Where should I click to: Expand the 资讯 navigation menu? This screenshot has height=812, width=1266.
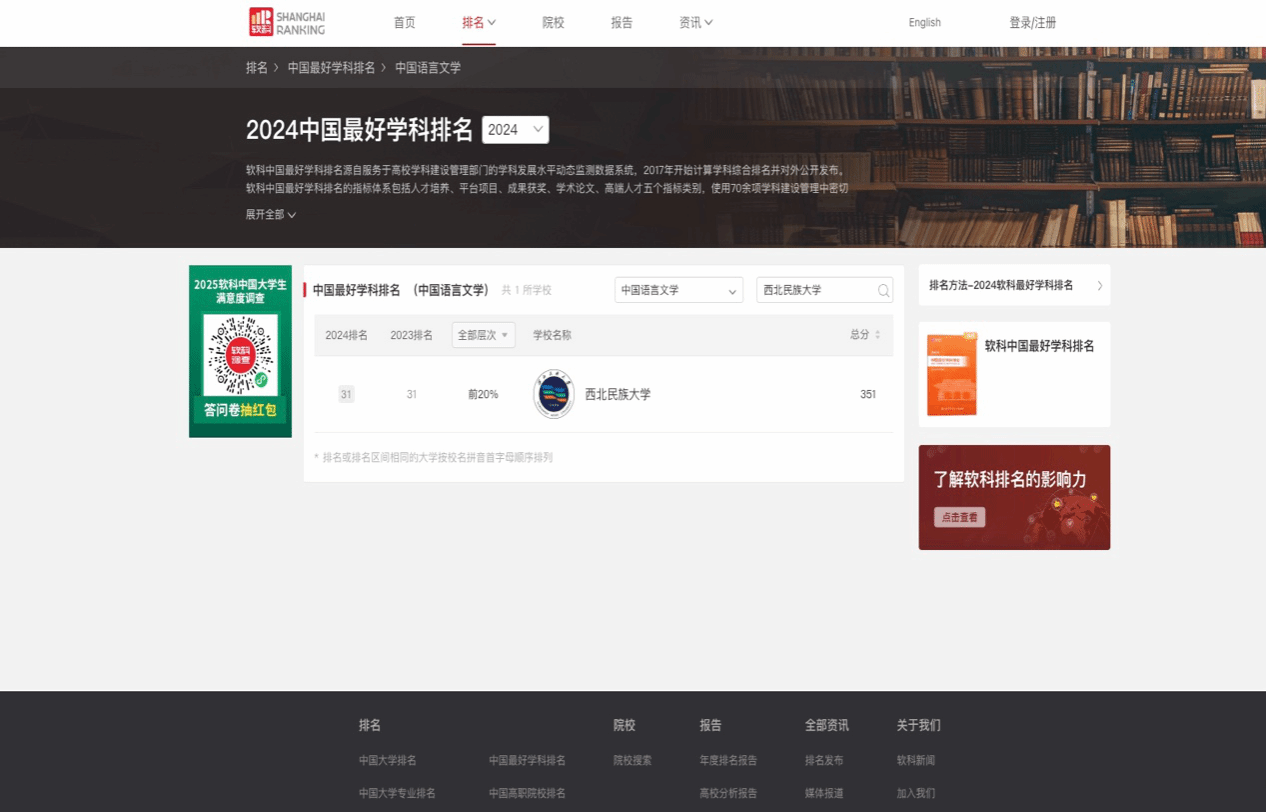click(695, 22)
